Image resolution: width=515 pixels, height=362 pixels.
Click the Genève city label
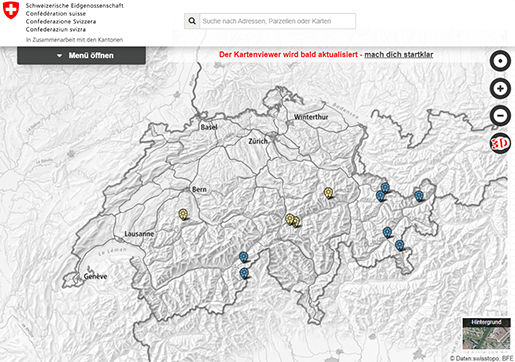point(95,276)
